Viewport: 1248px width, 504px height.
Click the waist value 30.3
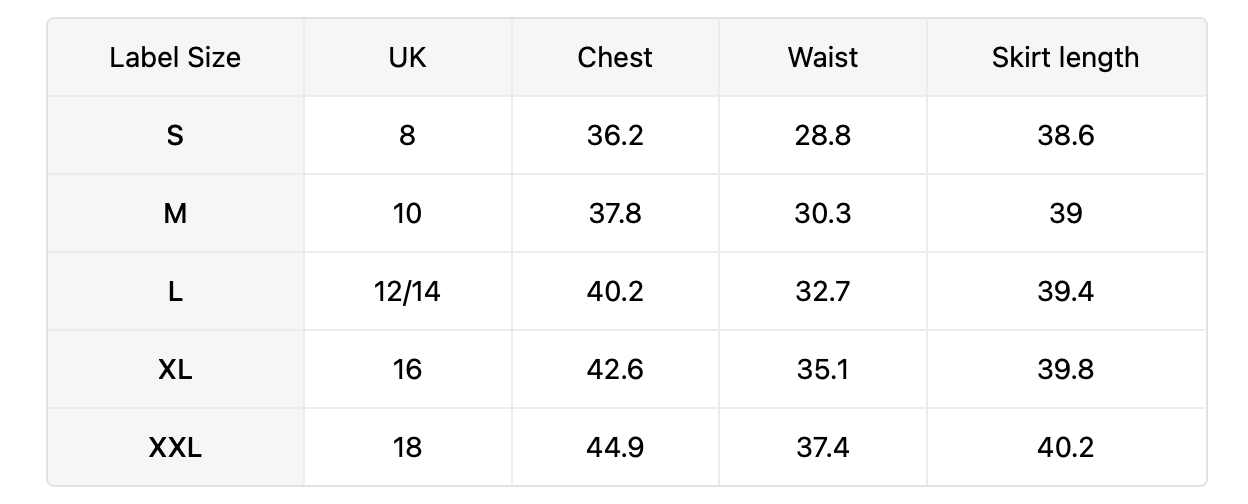coord(823,213)
